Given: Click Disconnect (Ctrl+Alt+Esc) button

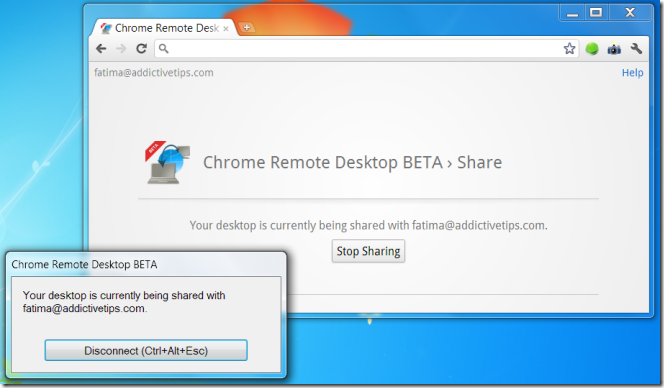Looking at the screenshot, I should 146,351.
